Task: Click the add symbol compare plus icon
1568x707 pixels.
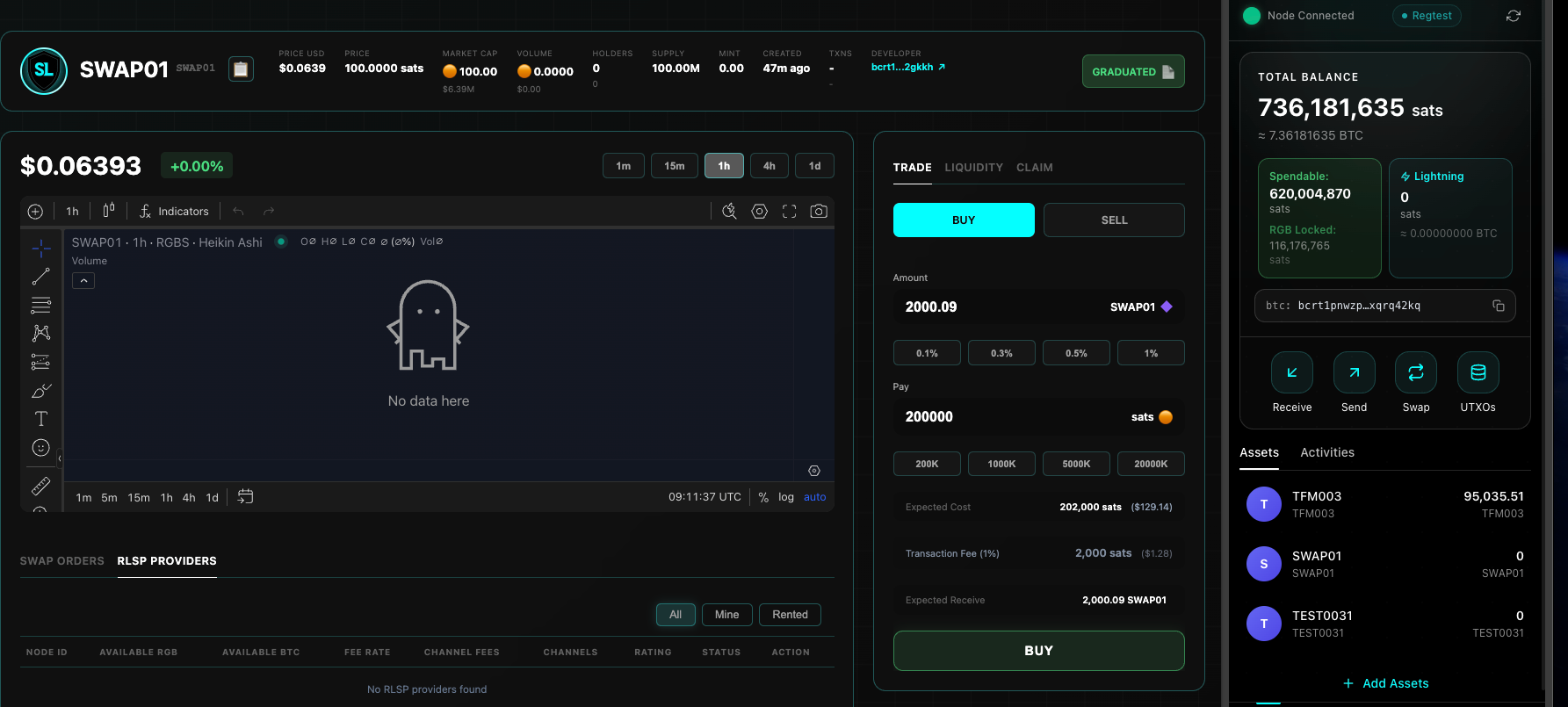Action: (x=35, y=212)
